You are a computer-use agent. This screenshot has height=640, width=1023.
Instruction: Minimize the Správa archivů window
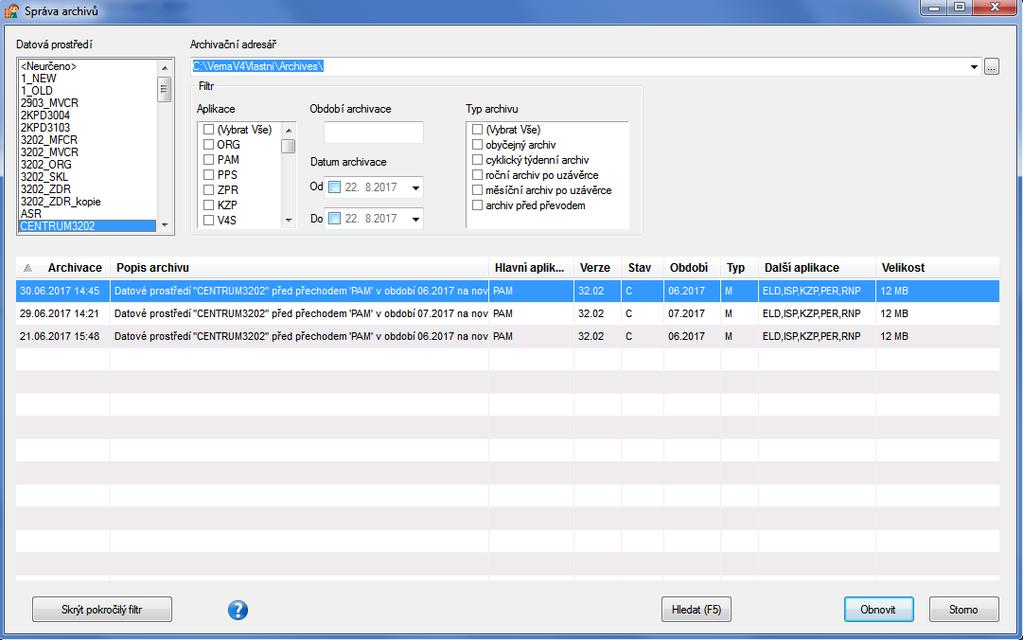pos(934,8)
